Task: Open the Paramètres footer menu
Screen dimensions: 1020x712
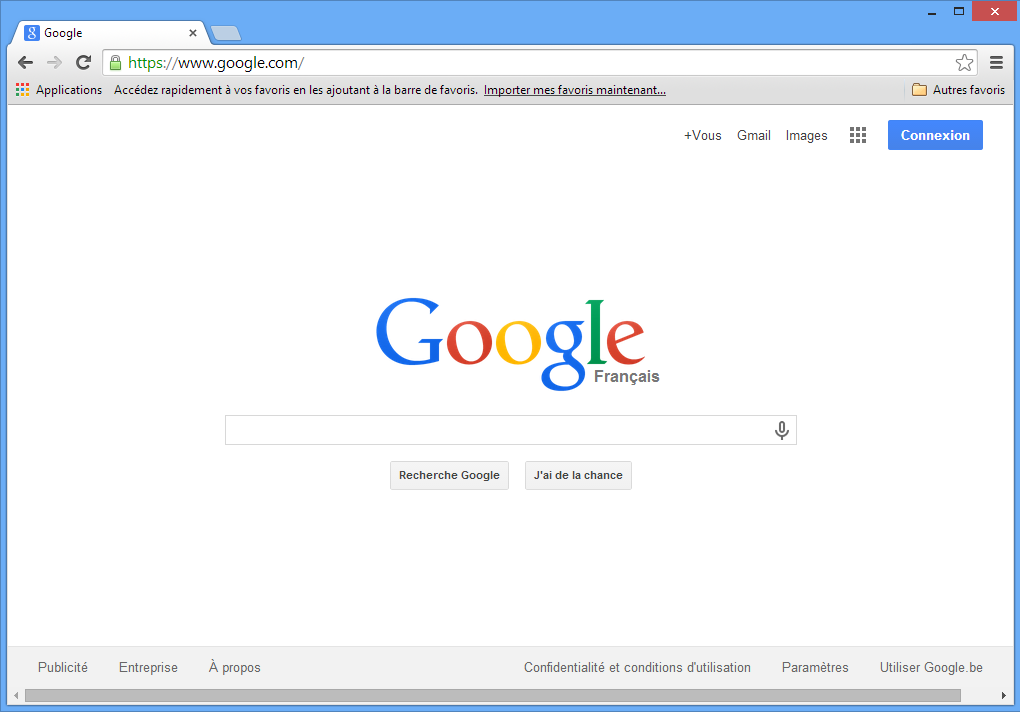Action: click(x=814, y=667)
